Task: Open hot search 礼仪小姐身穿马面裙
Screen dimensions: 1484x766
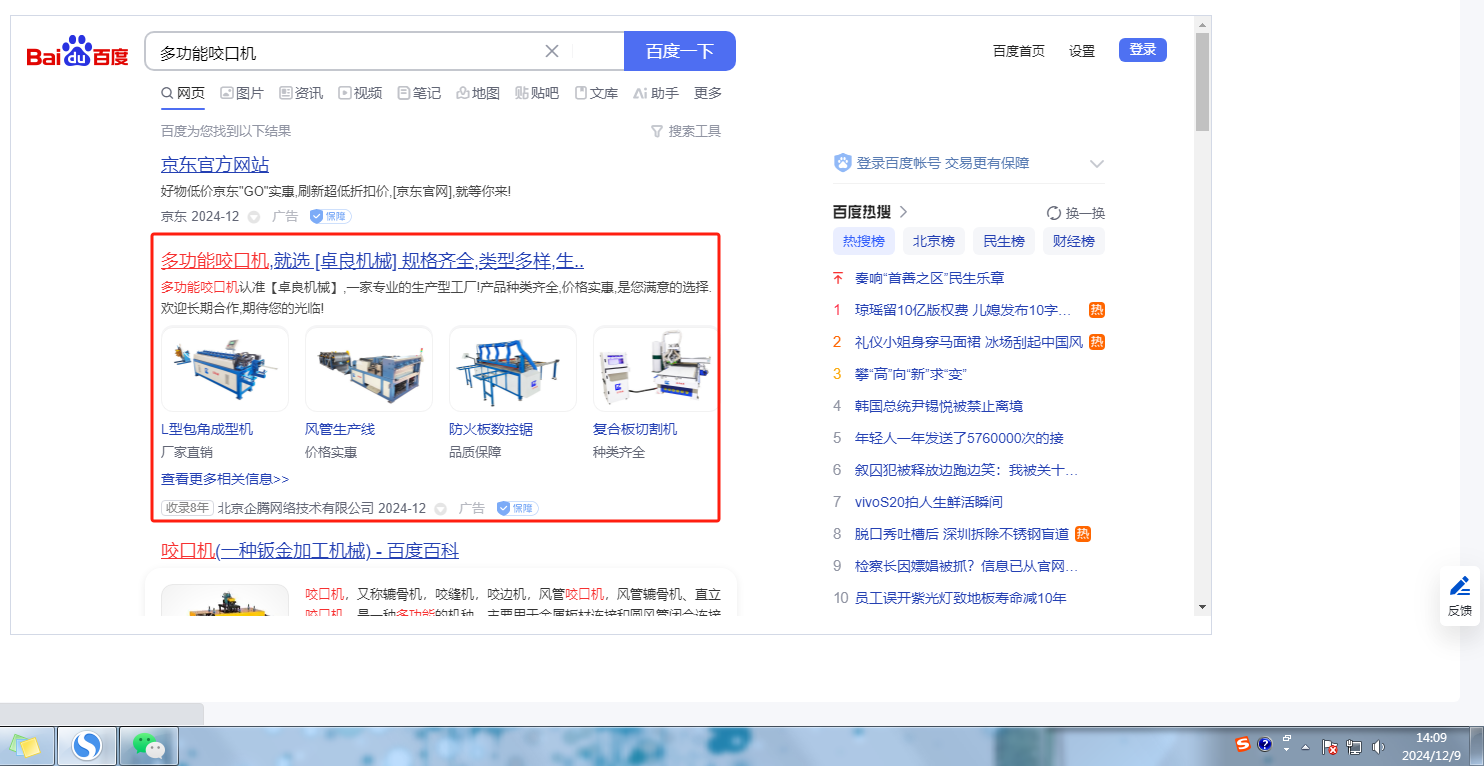Action: tap(969, 342)
